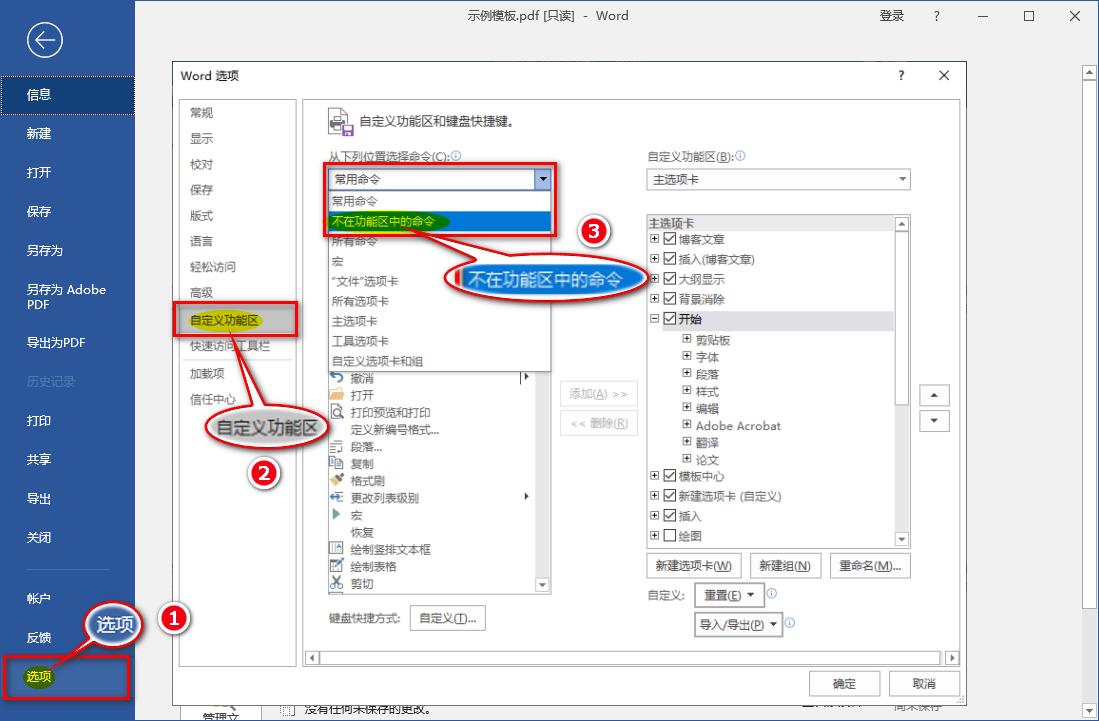Viewport: 1099px width, 721px height.
Task: Toggle the 背景消除 tab checkbox
Action: (668, 297)
